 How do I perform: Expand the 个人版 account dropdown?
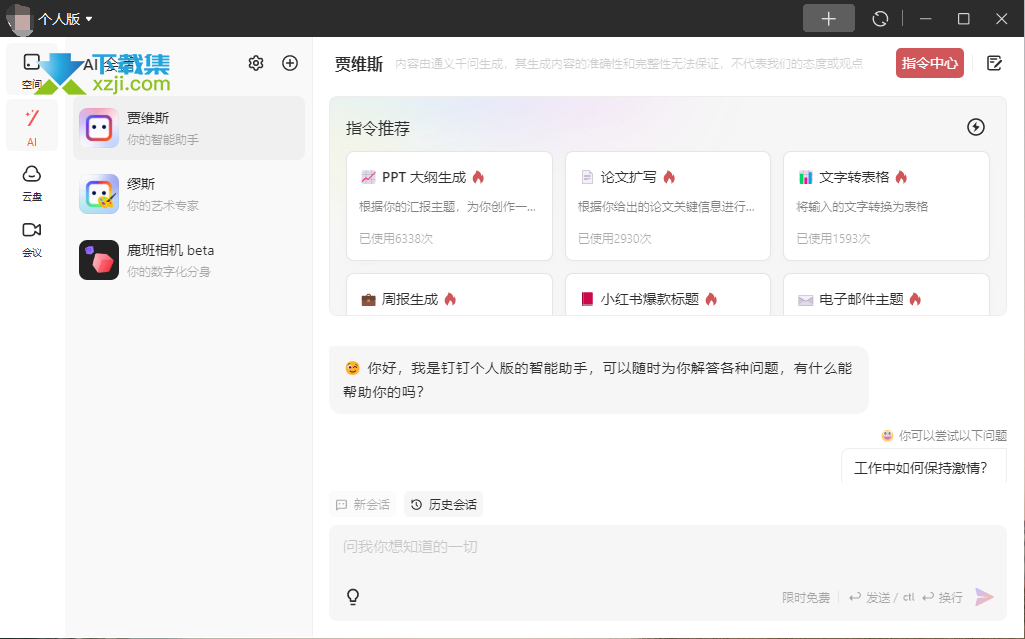coord(65,19)
